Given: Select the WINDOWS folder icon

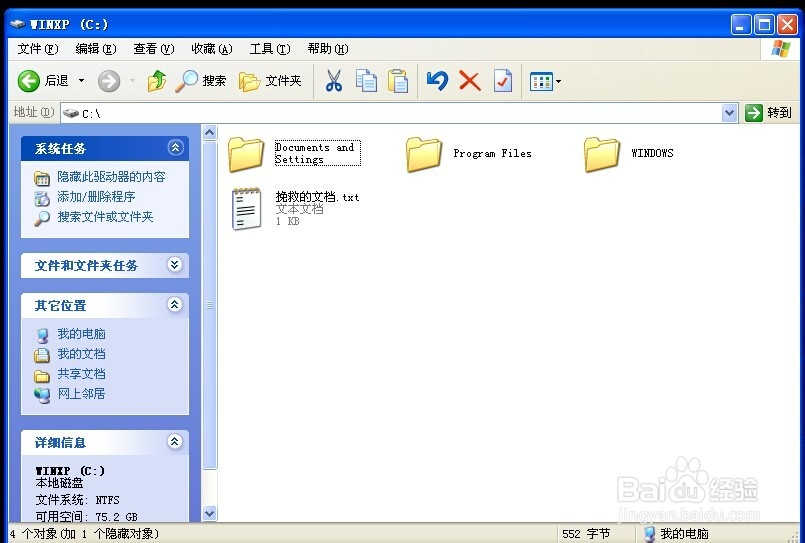Looking at the screenshot, I should click(x=601, y=153).
